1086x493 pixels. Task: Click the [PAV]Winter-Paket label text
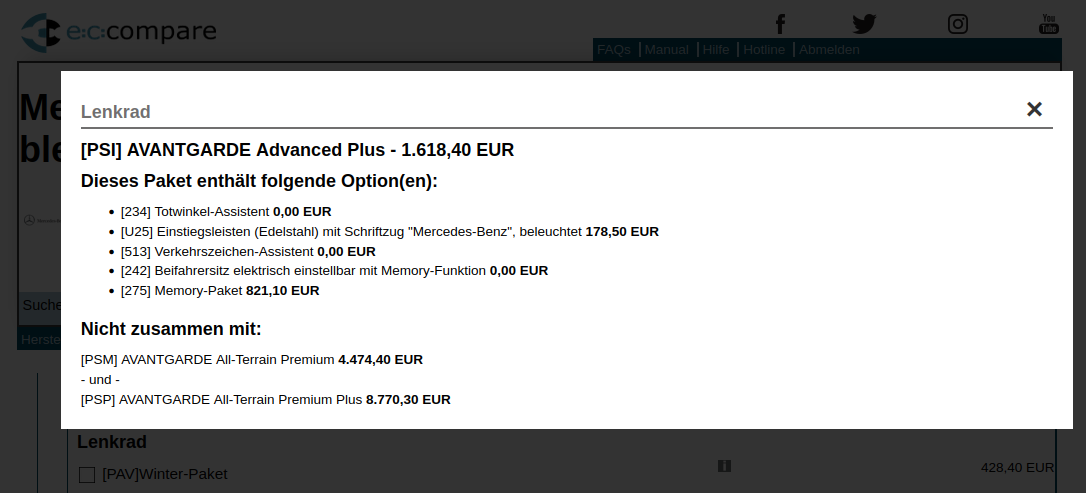[165, 474]
